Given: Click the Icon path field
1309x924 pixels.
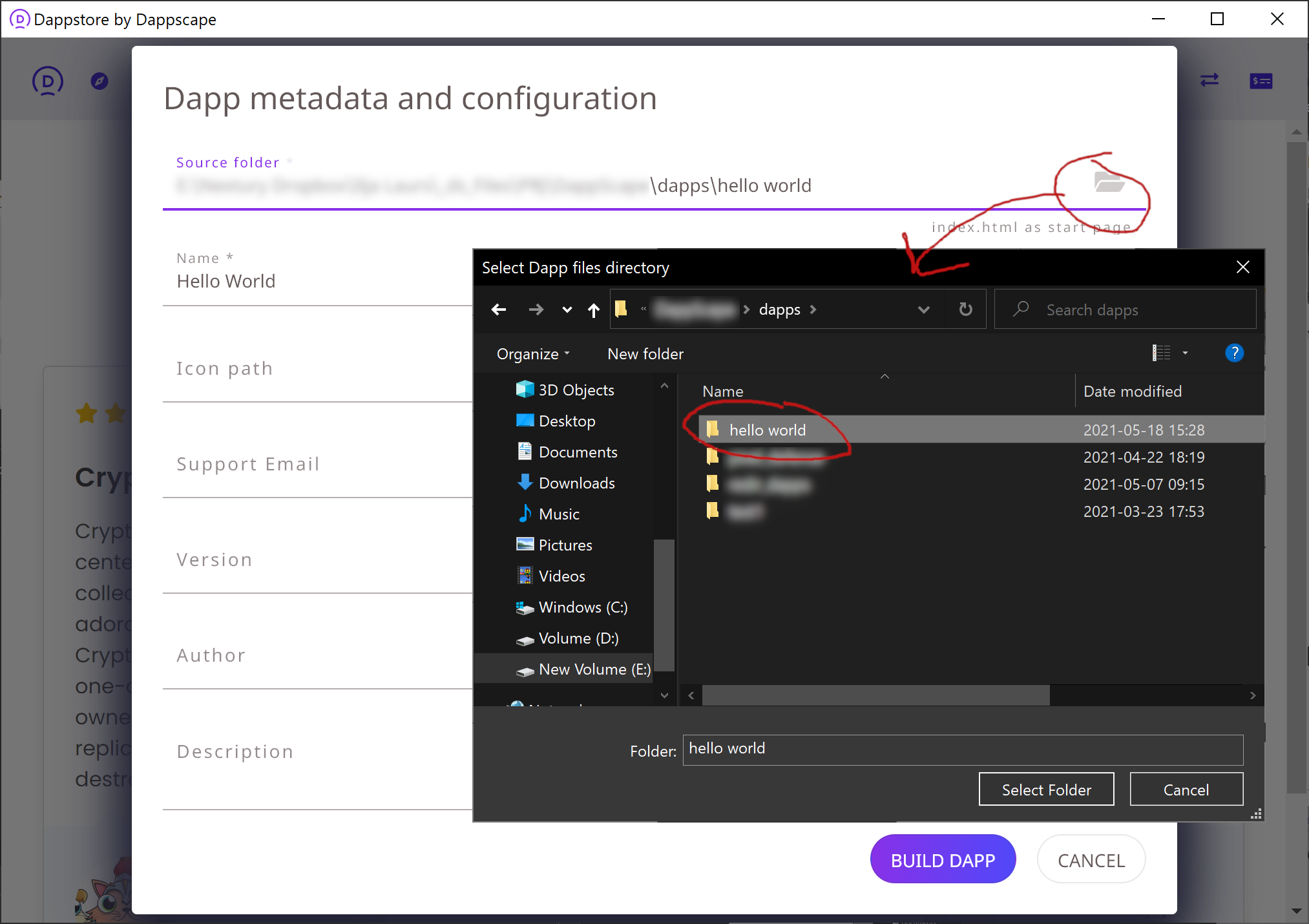Looking at the screenshot, I should point(317,369).
